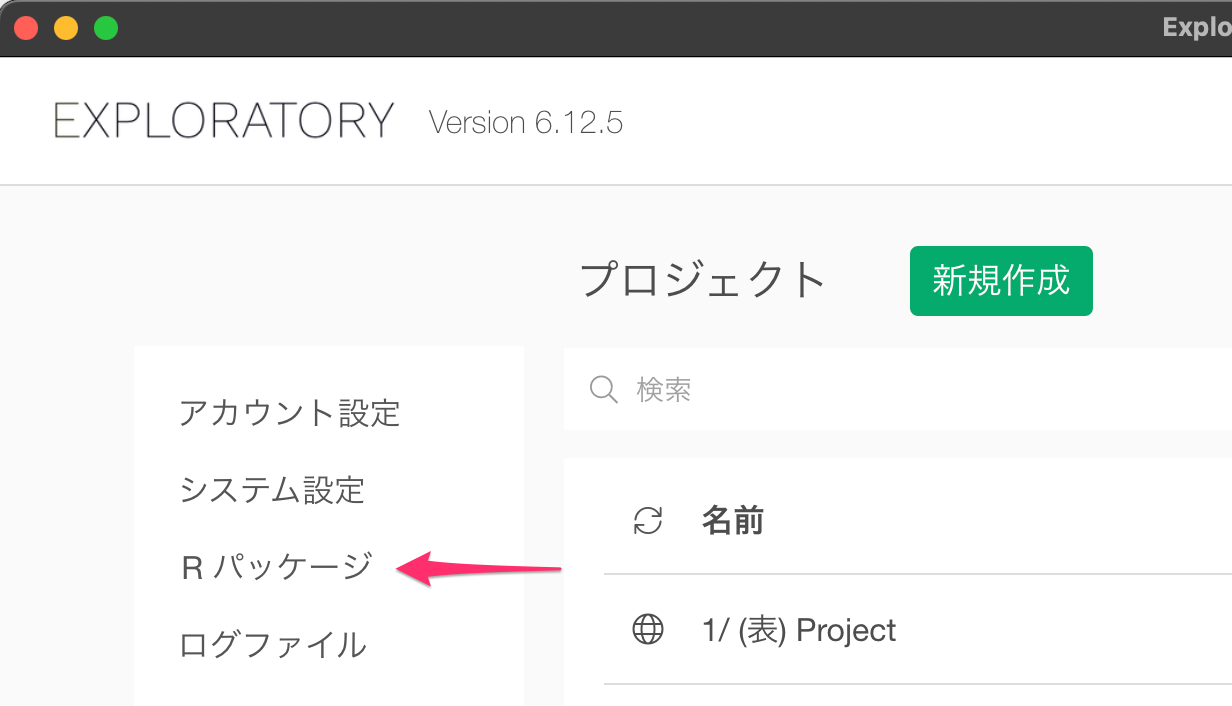
Task: Click the pink arrow pointing at R パッケージ
Action: tap(480, 569)
